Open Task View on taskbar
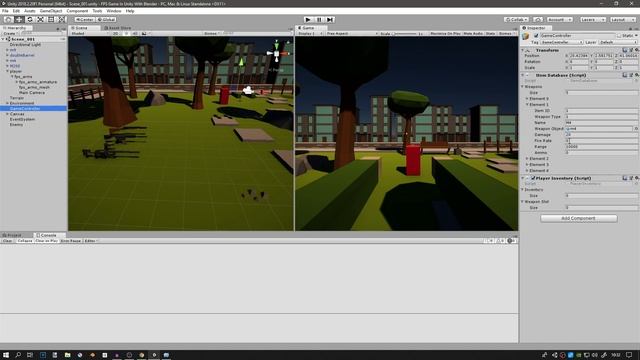Screen dimensions: 640x360 point(30,355)
